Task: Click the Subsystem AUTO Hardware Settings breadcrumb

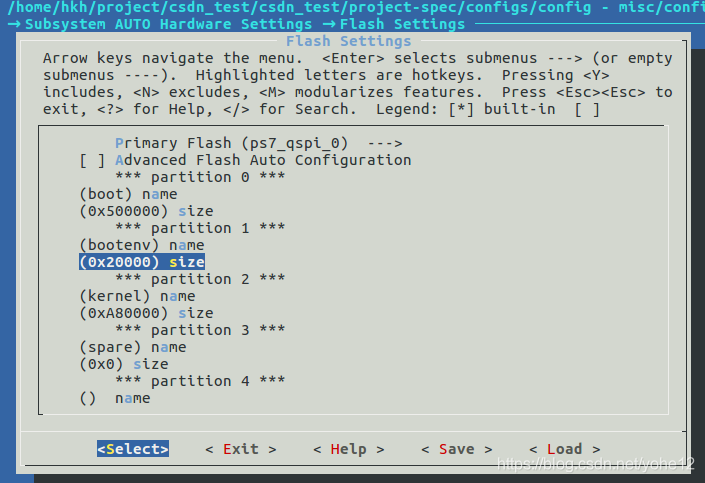Action: click(169, 24)
